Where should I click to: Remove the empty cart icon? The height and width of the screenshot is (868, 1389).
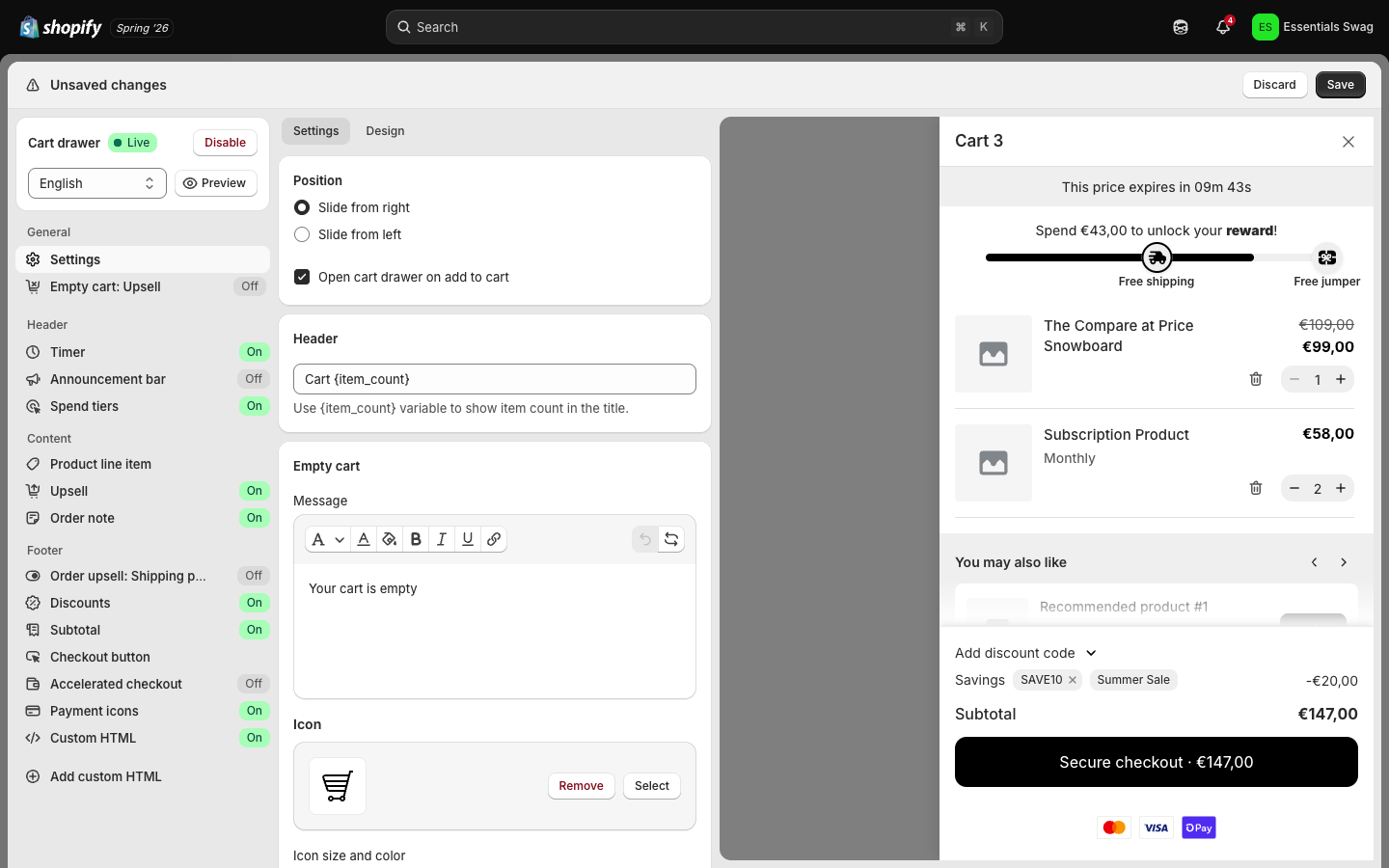581,786
